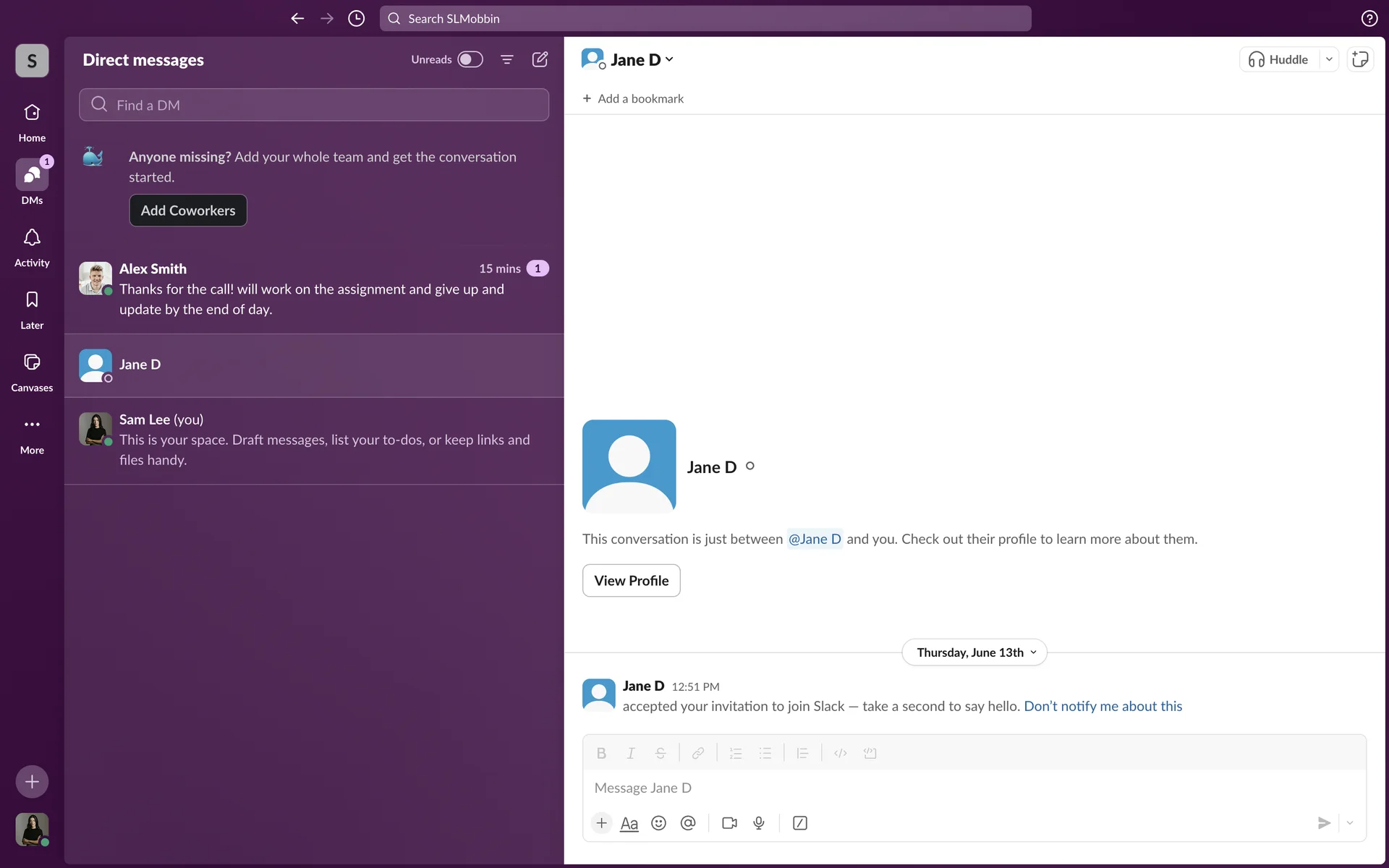Expand the Jane D header dropdown
Screen dimensions: 1389x868
coord(669,59)
